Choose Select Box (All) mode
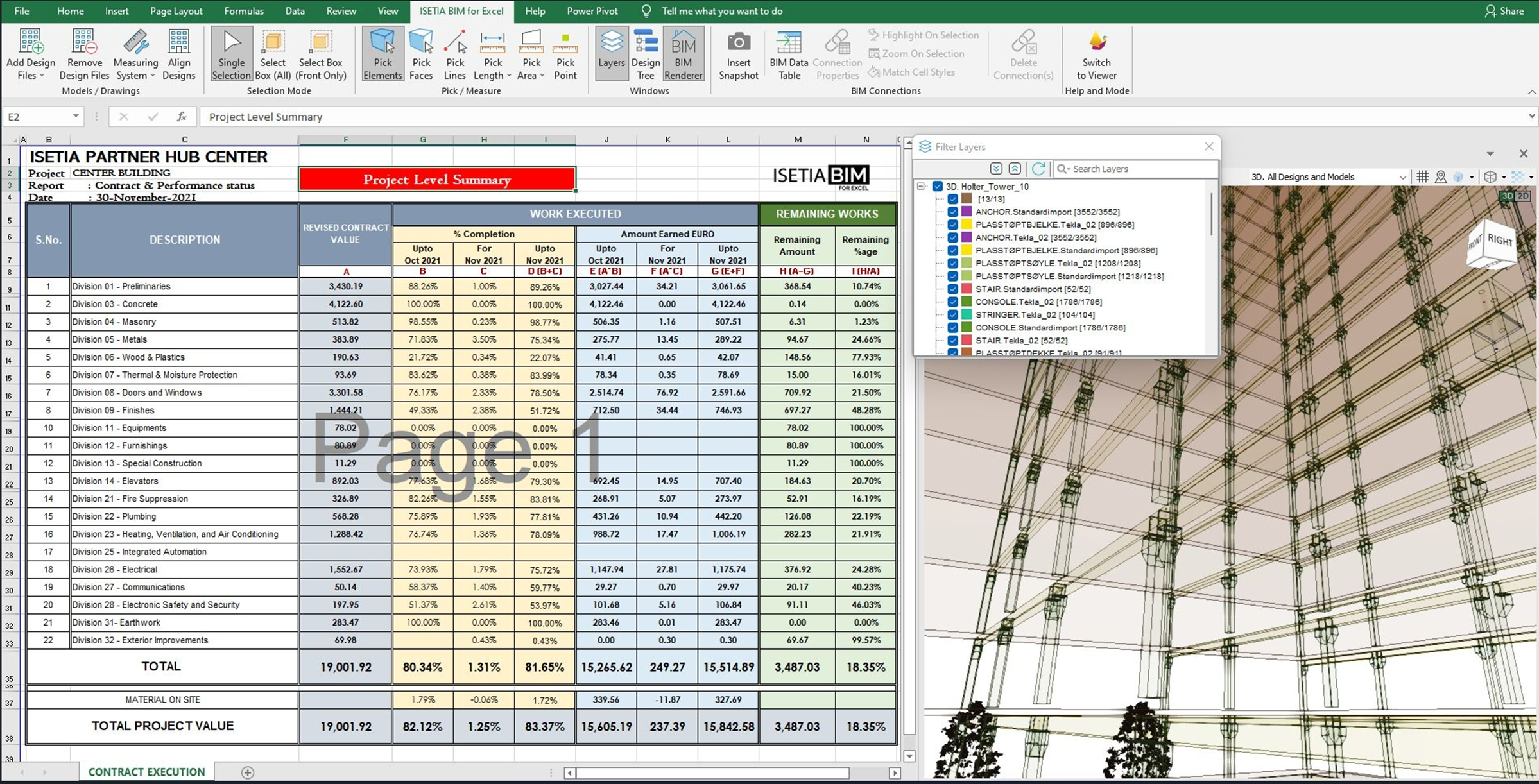 pyautogui.click(x=273, y=55)
